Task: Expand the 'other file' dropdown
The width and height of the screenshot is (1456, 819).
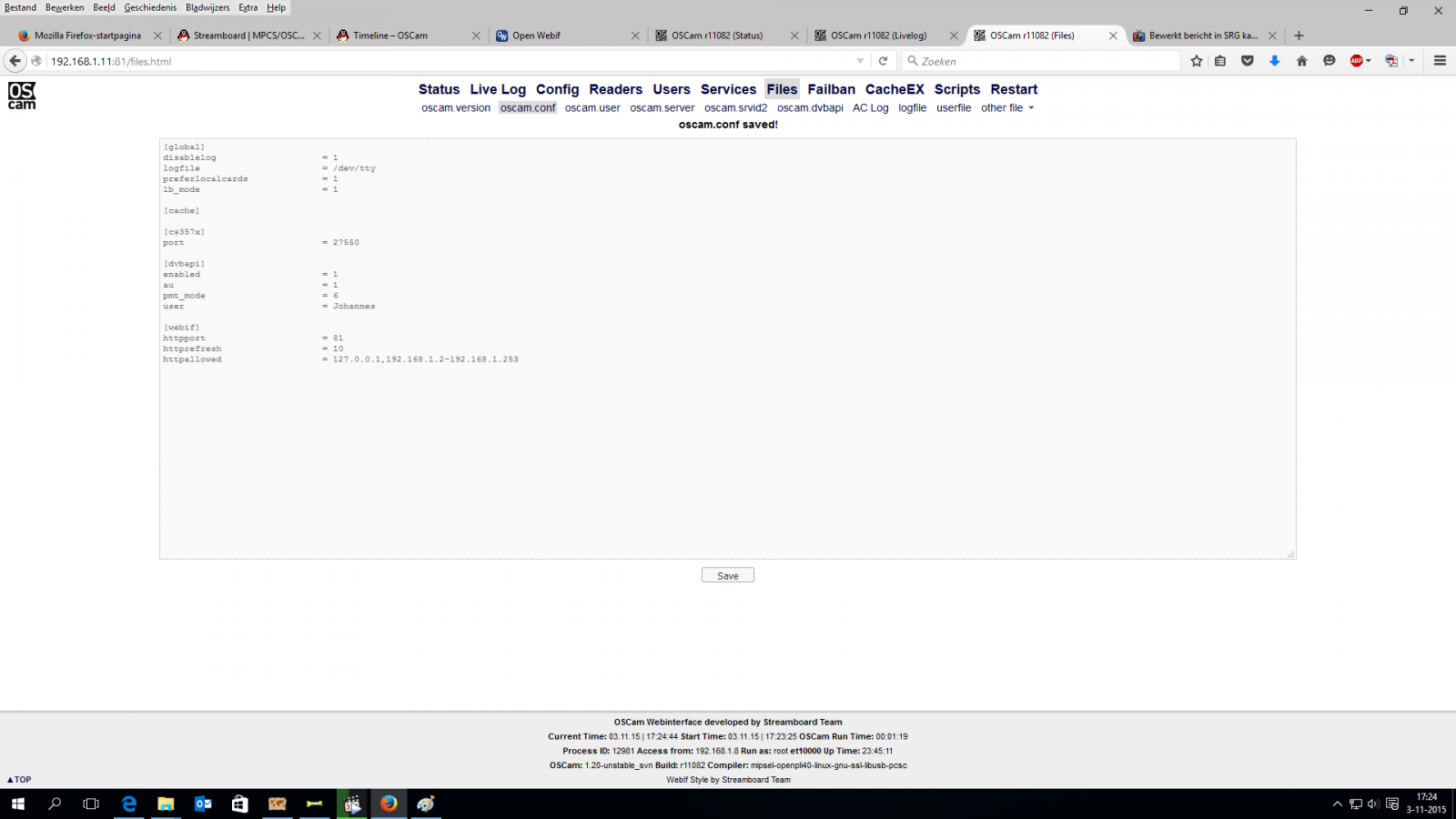Action: tap(1007, 107)
